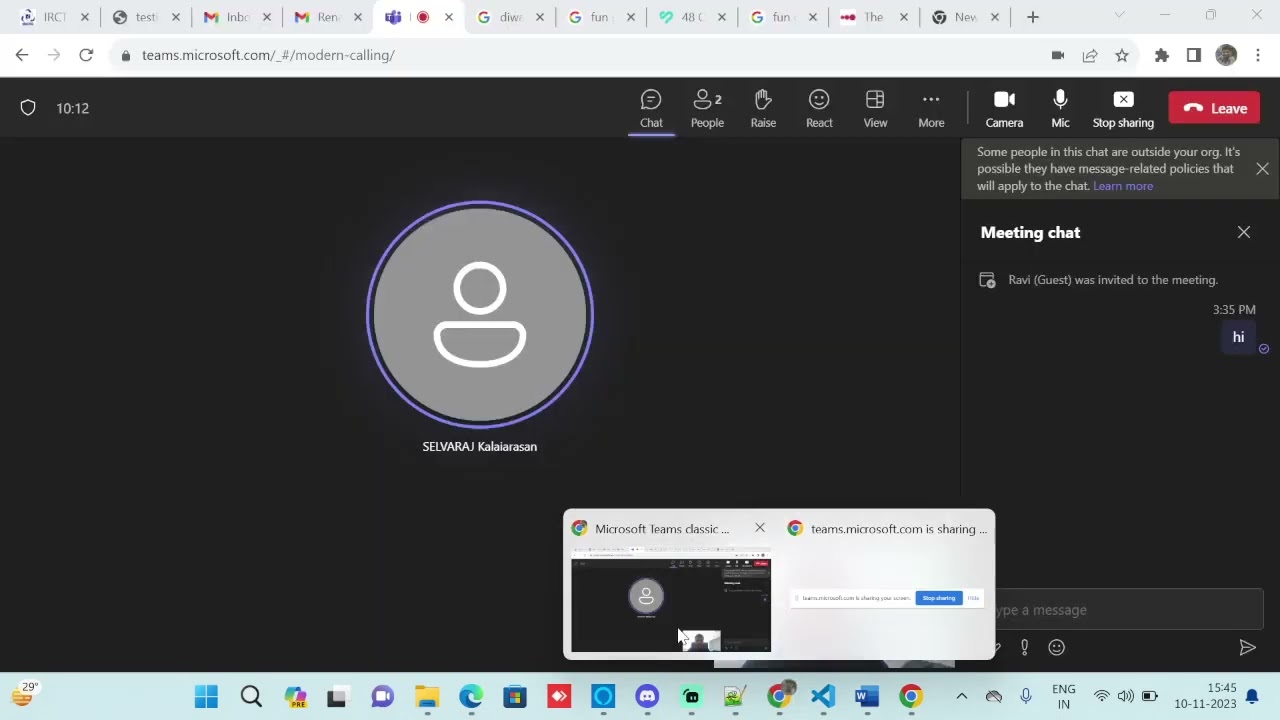Click the address bar URL

click(268, 55)
